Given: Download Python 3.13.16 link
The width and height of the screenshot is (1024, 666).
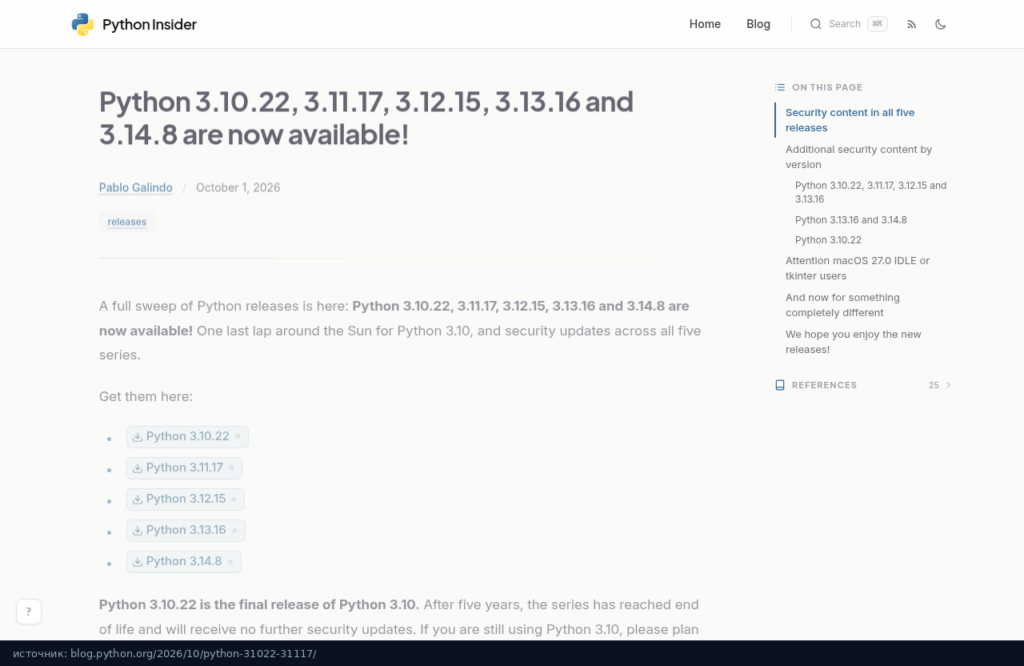Looking at the screenshot, I should [x=185, y=530].
